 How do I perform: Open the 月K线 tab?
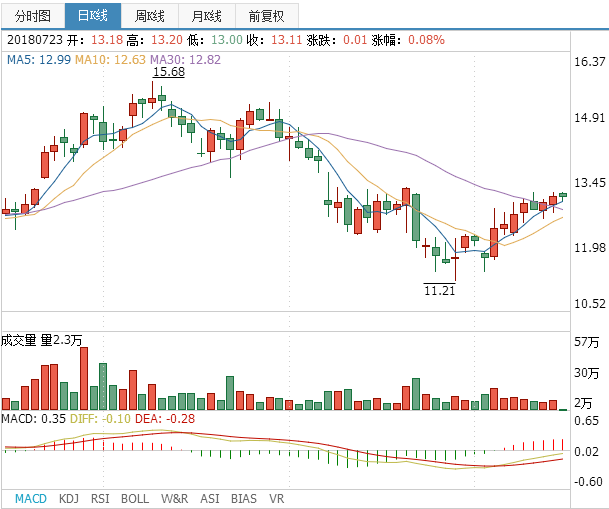(207, 16)
